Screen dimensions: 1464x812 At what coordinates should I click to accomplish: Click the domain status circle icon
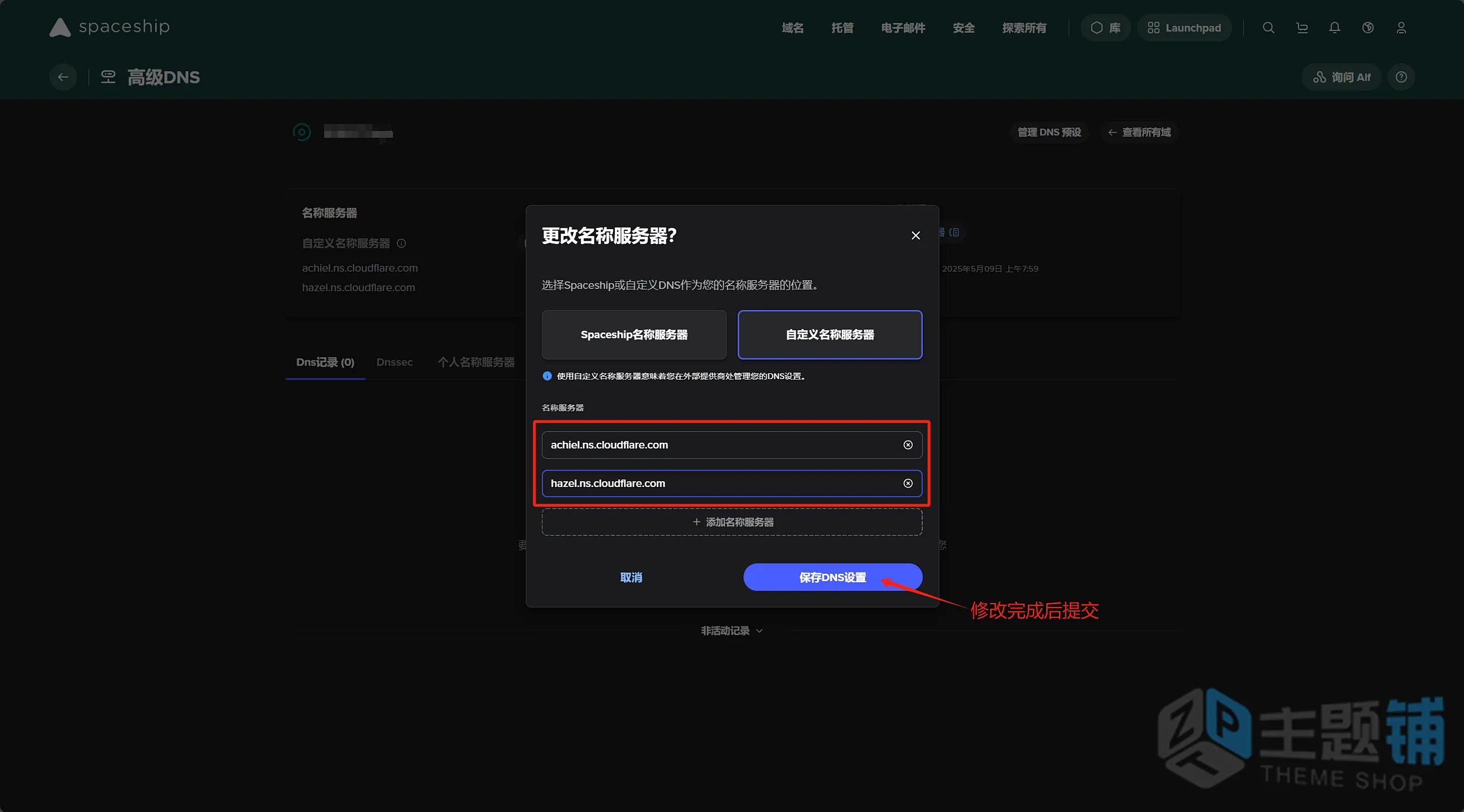tap(302, 133)
